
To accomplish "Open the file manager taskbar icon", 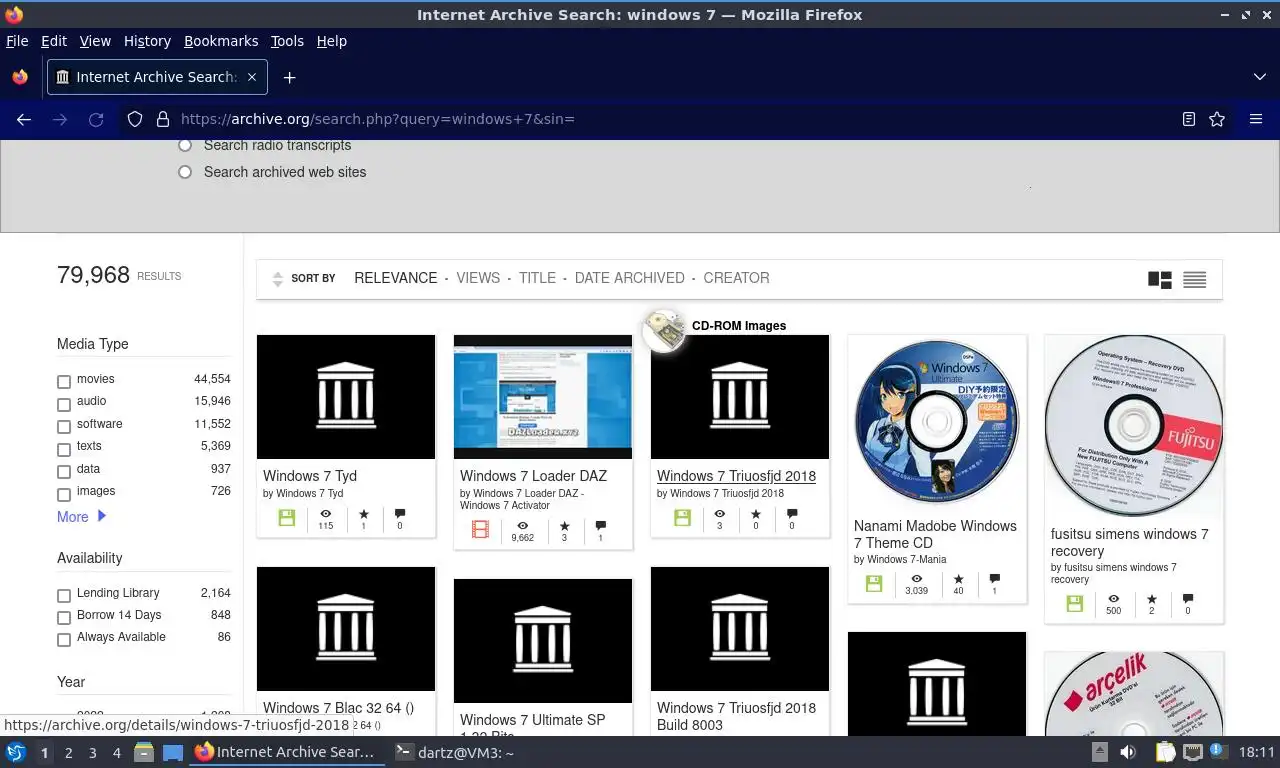I will [x=143, y=752].
